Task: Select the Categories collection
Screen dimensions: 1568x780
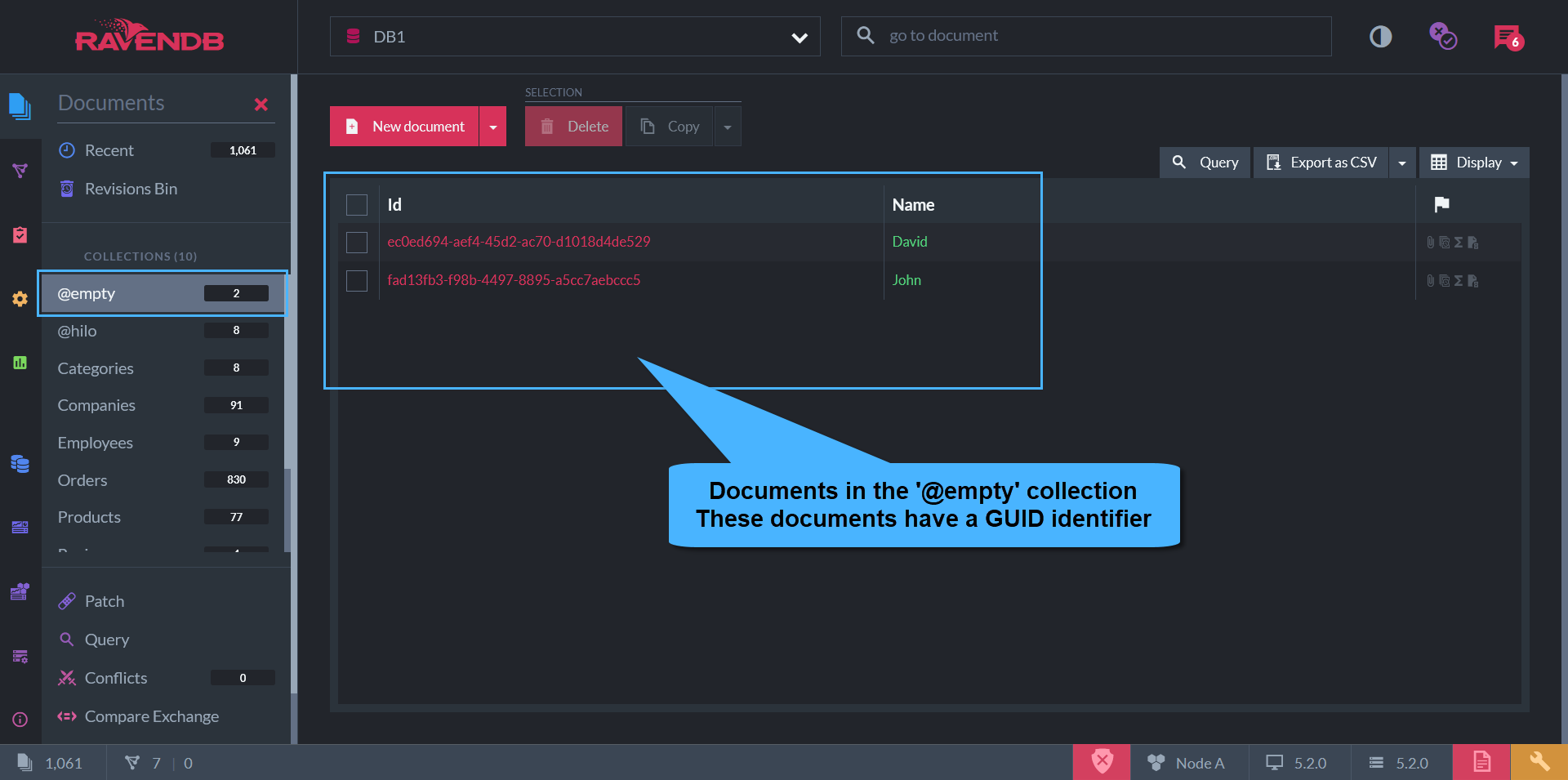Action: (x=163, y=368)
